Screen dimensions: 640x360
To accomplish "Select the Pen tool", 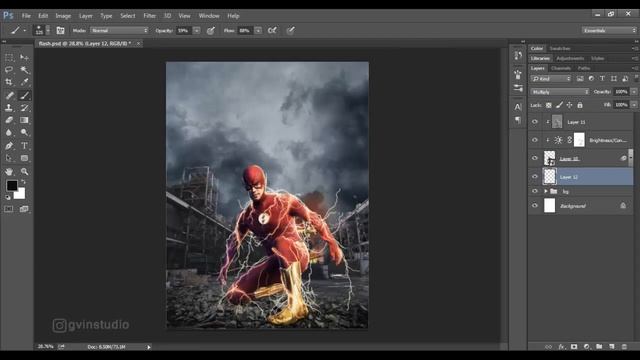I will [9, 146].
